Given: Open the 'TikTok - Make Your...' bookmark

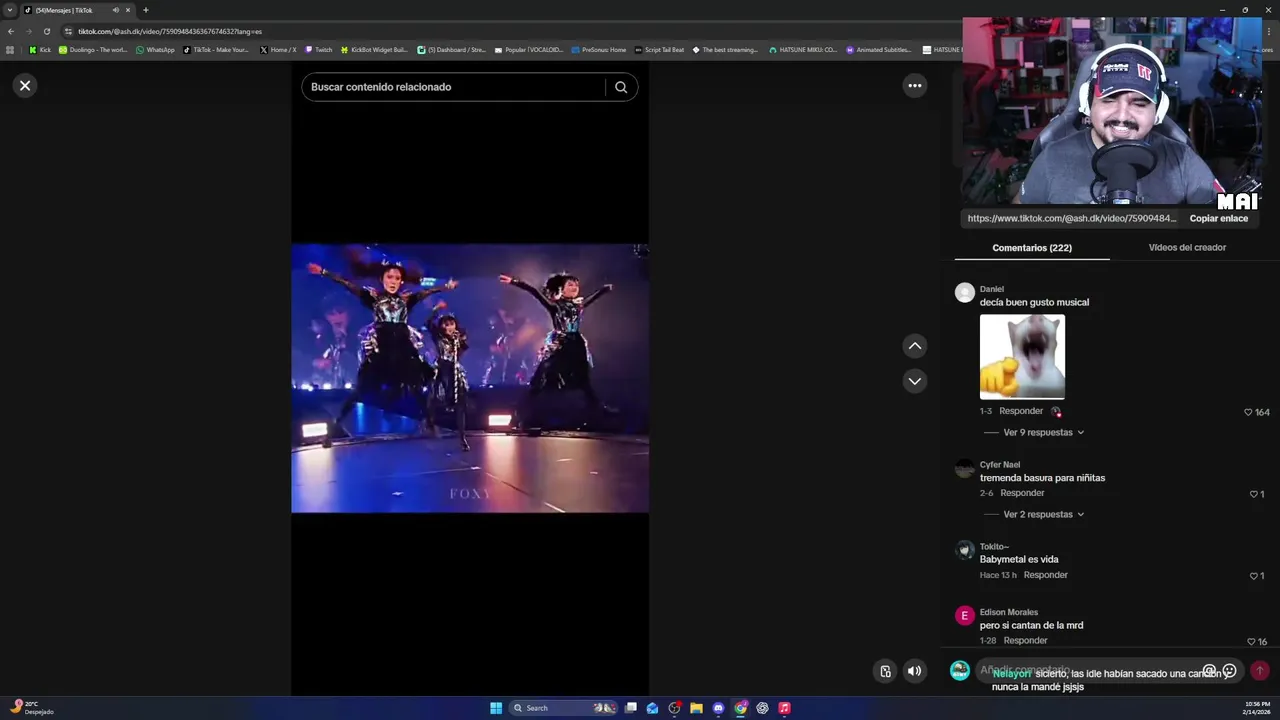Looking at the screenshot, I should tap(216, 49).
